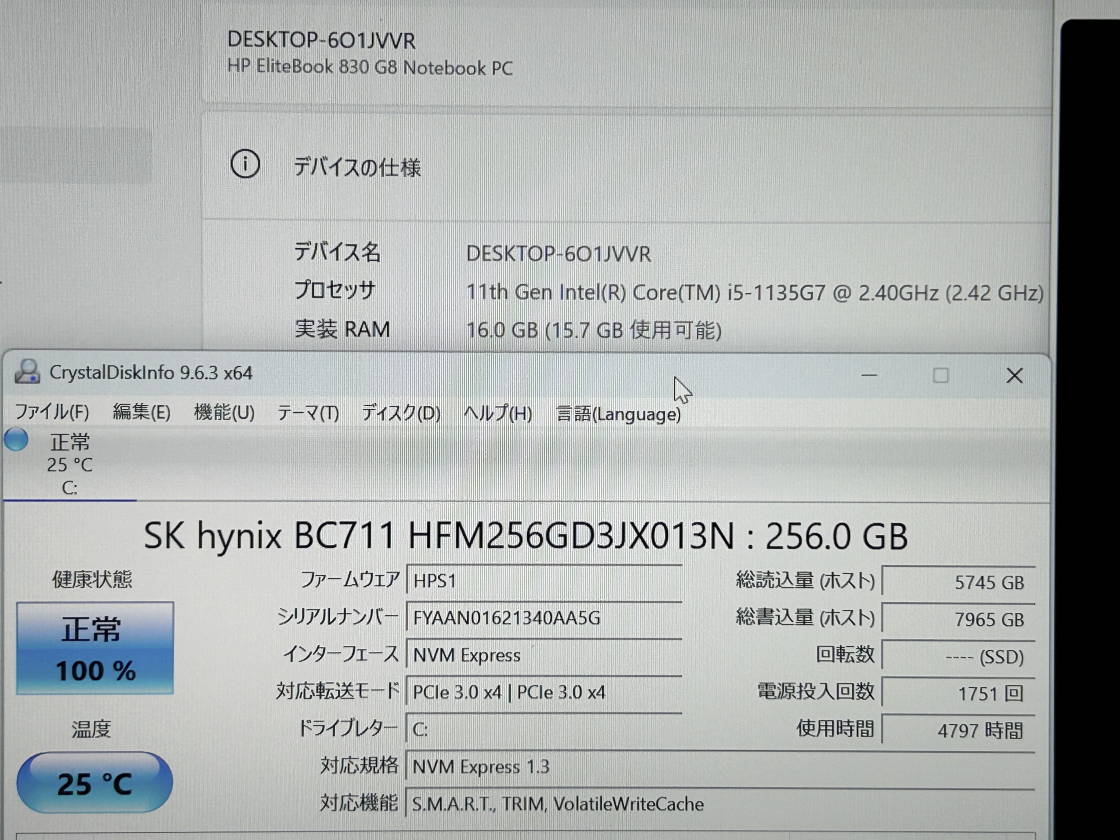This screenshot has height=840, width=1120.
Task: Open the 言語(Language) menu
Action: pos(618,413)
